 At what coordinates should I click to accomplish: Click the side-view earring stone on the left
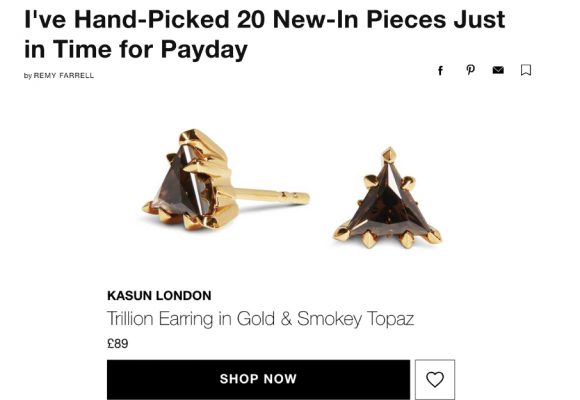point(182,185)
